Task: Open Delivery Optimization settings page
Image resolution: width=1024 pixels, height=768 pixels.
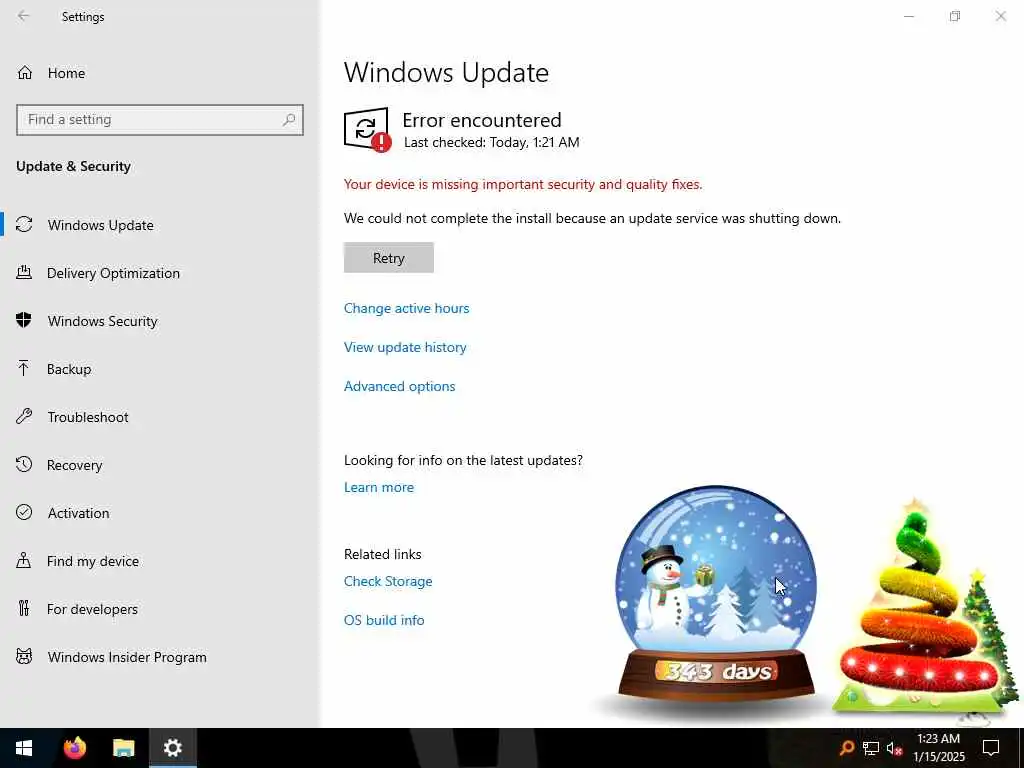Action: pos(113,273)
